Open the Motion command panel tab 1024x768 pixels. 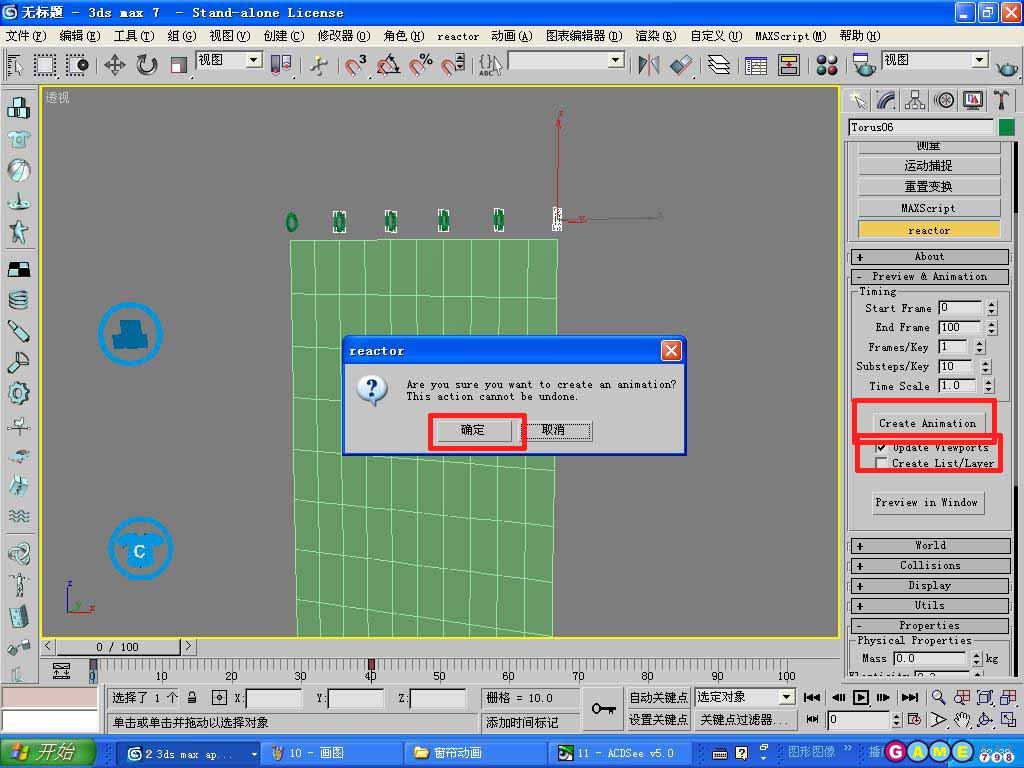pyautogui.click(x=944, y=101)
